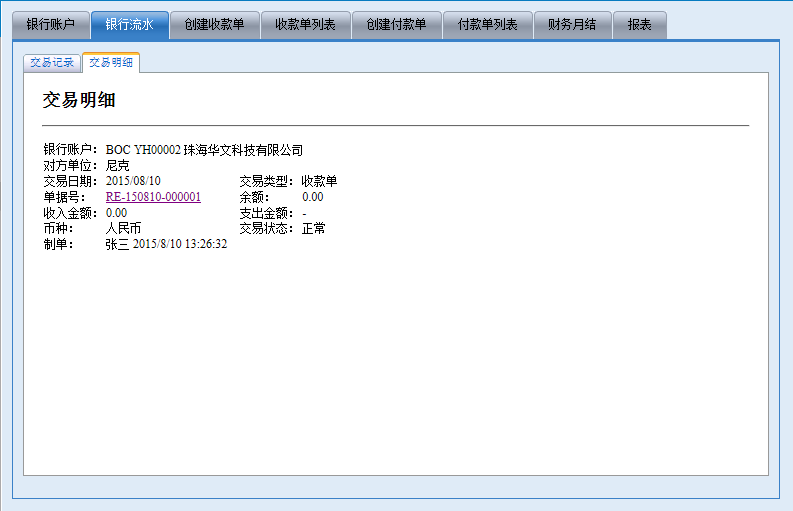The width and height of the screenshot is (793, 511).
Task: Click the 支出金额： field label
Action: [x=267, y=212]
